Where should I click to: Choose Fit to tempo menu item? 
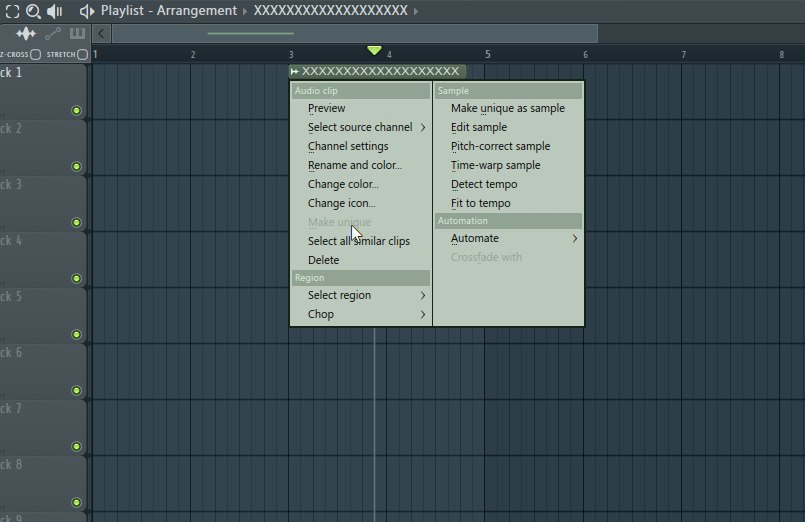(x=509, y=203)
